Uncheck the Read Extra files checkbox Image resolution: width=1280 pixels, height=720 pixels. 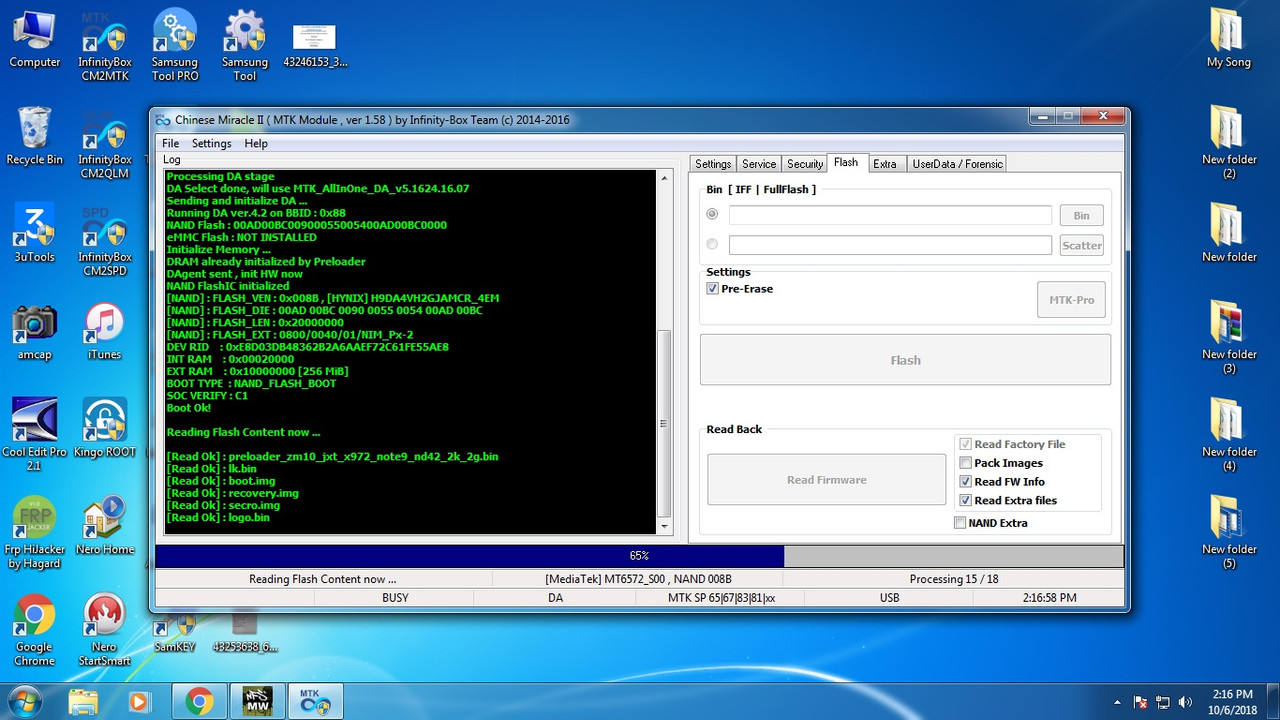pos(965,501)
